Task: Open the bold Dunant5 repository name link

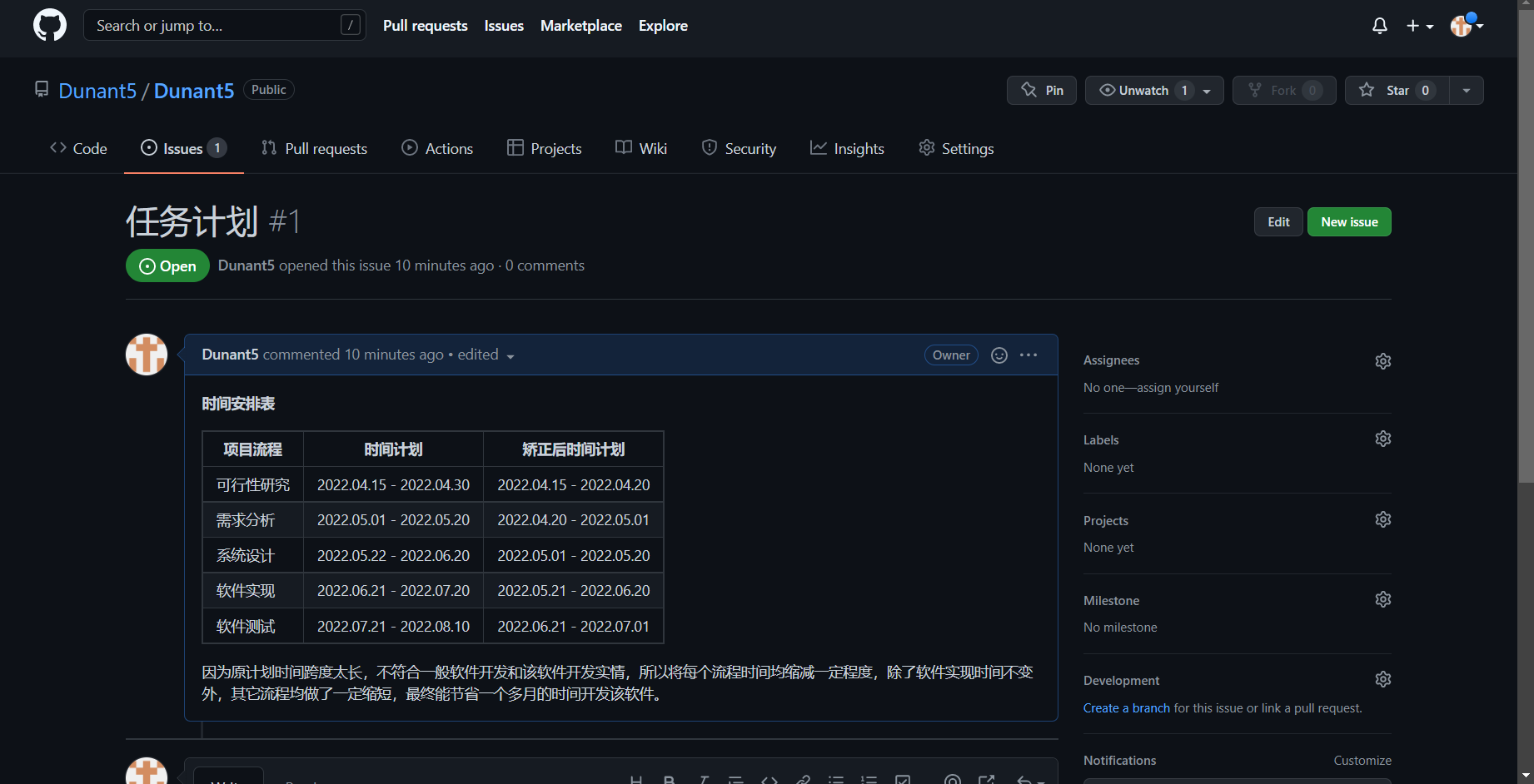Action: (x=194, y=91)
